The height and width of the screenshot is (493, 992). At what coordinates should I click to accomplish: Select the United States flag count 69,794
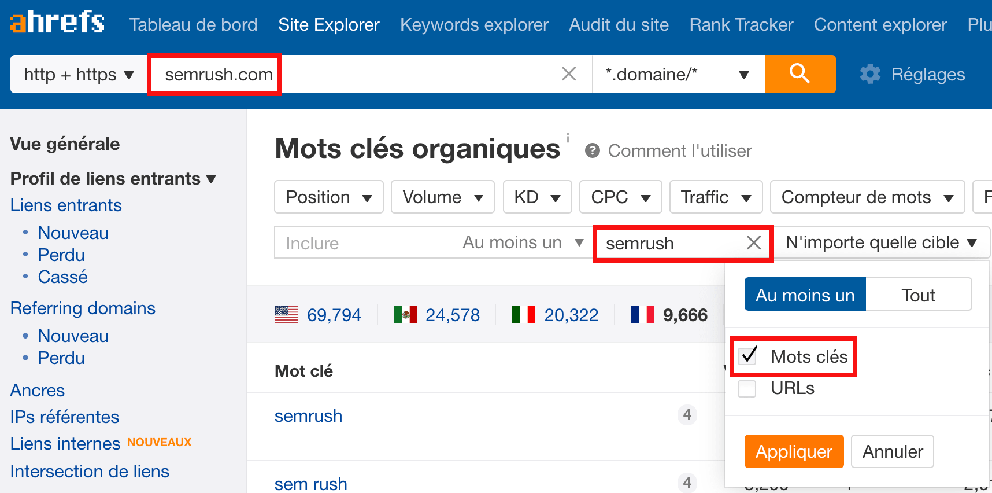click(x=318, y=315)
